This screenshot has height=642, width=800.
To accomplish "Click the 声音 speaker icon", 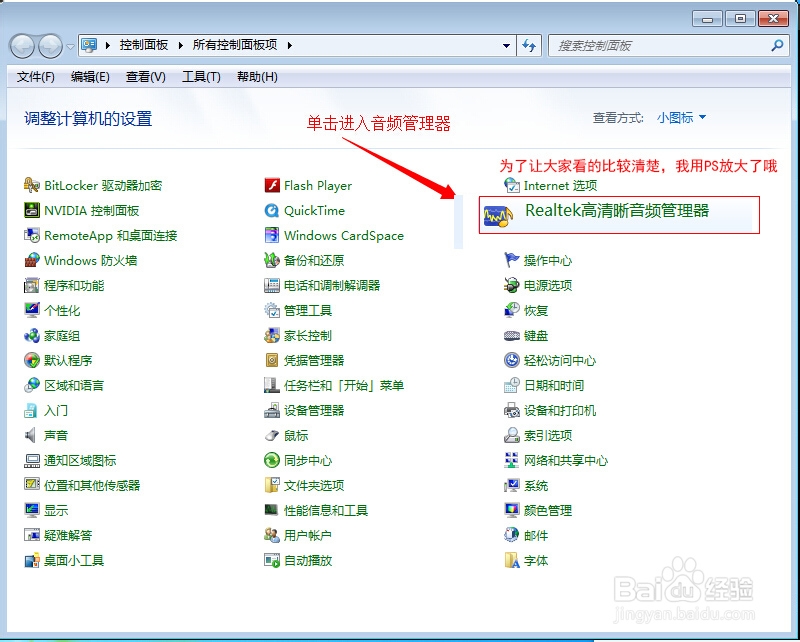I will [x=32, y=435].
